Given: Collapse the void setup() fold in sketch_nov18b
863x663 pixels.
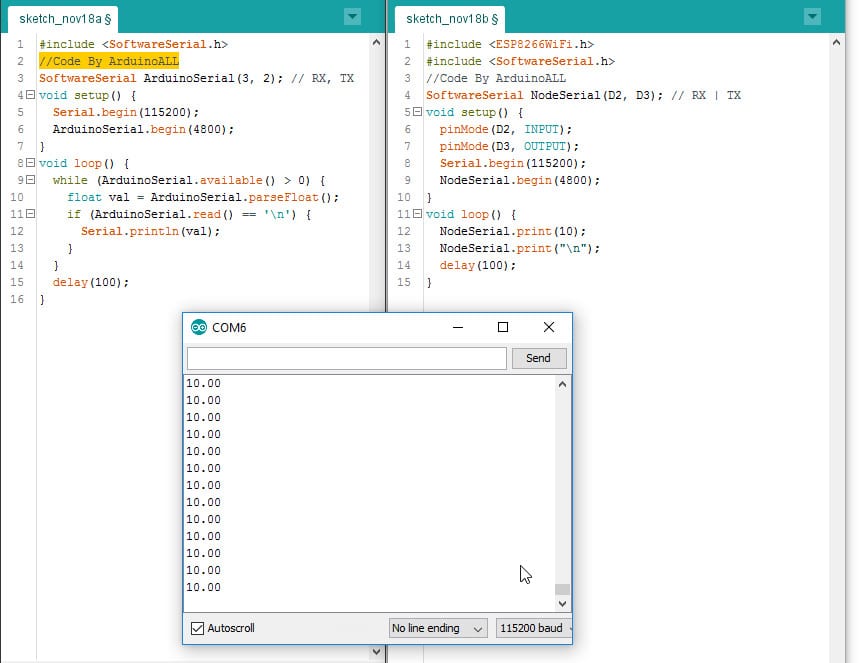Looking at the screenshot, I should 418,112.
